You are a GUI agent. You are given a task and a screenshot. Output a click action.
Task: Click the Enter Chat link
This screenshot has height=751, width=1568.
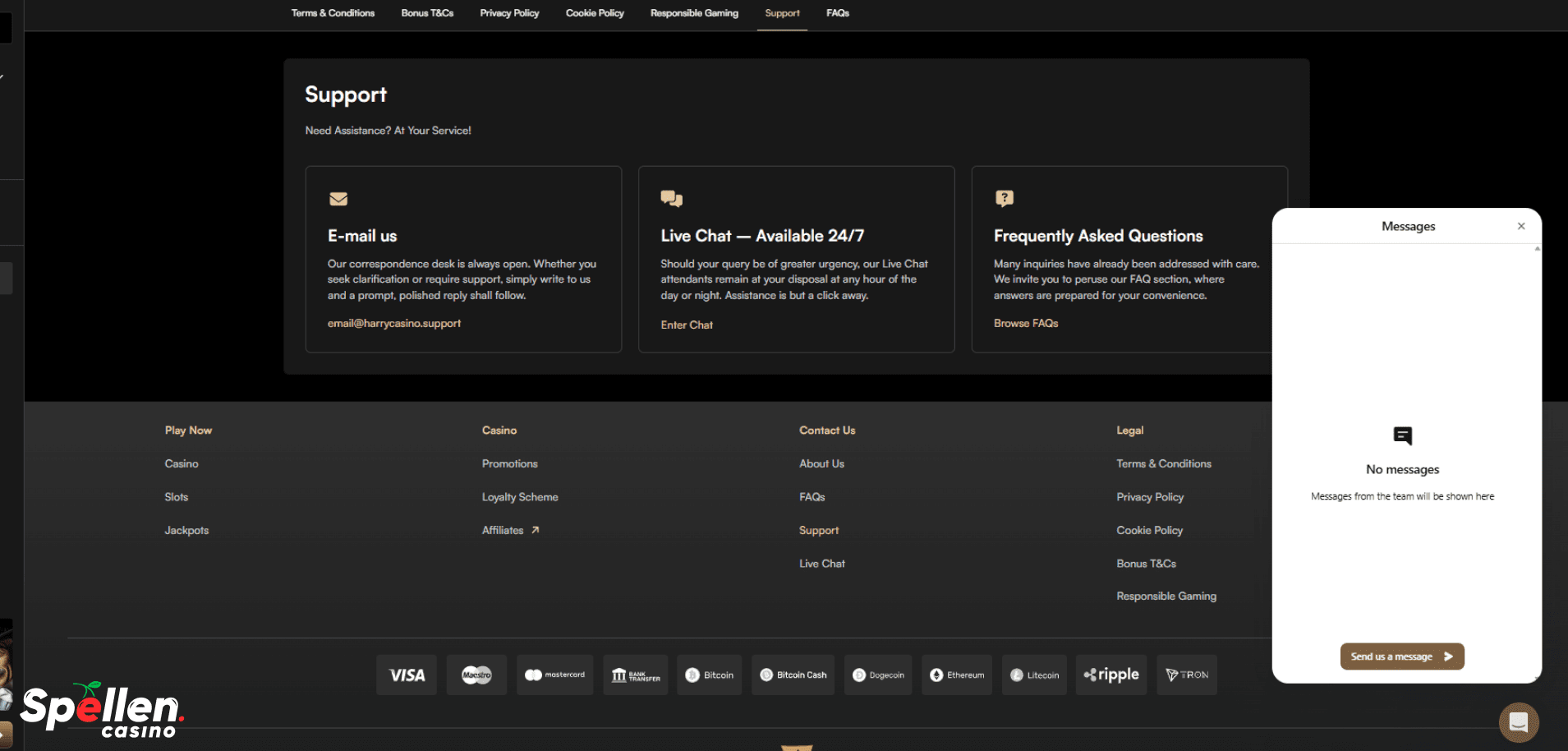pos(687,325)
